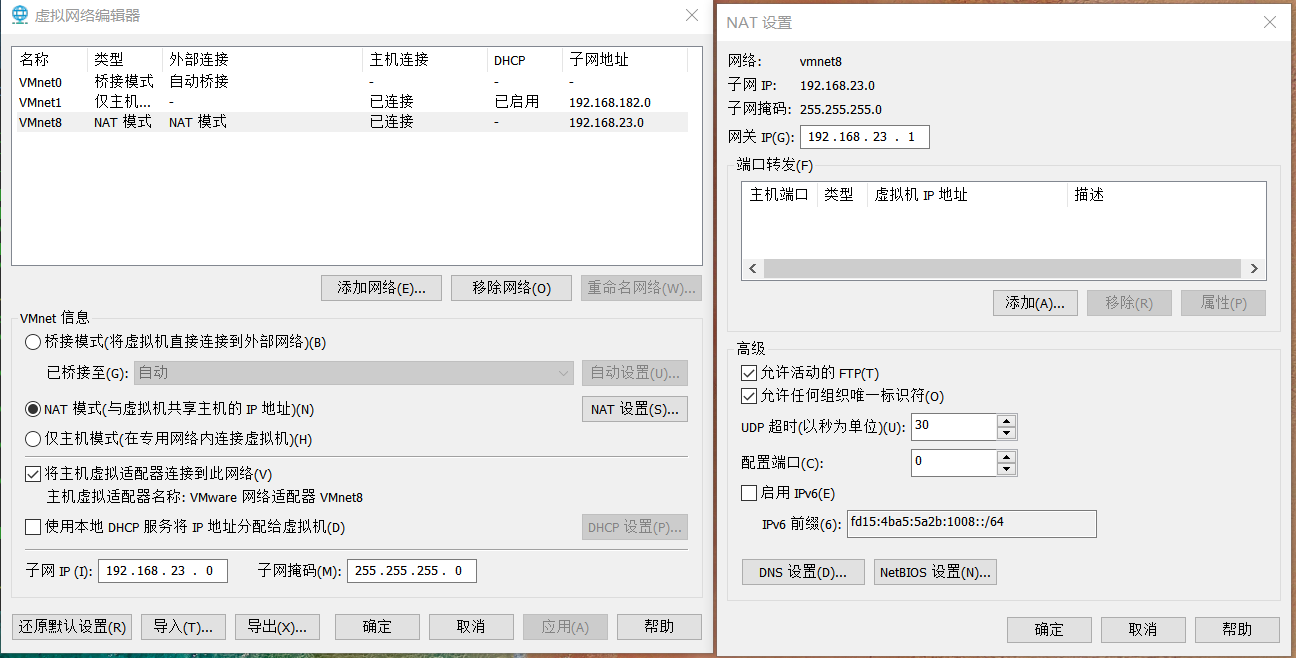Click the port forwarding horizontal scrollbar track
This screenshot has height=658, width=1296.
pyautogui.click(x=1003, y=269)
